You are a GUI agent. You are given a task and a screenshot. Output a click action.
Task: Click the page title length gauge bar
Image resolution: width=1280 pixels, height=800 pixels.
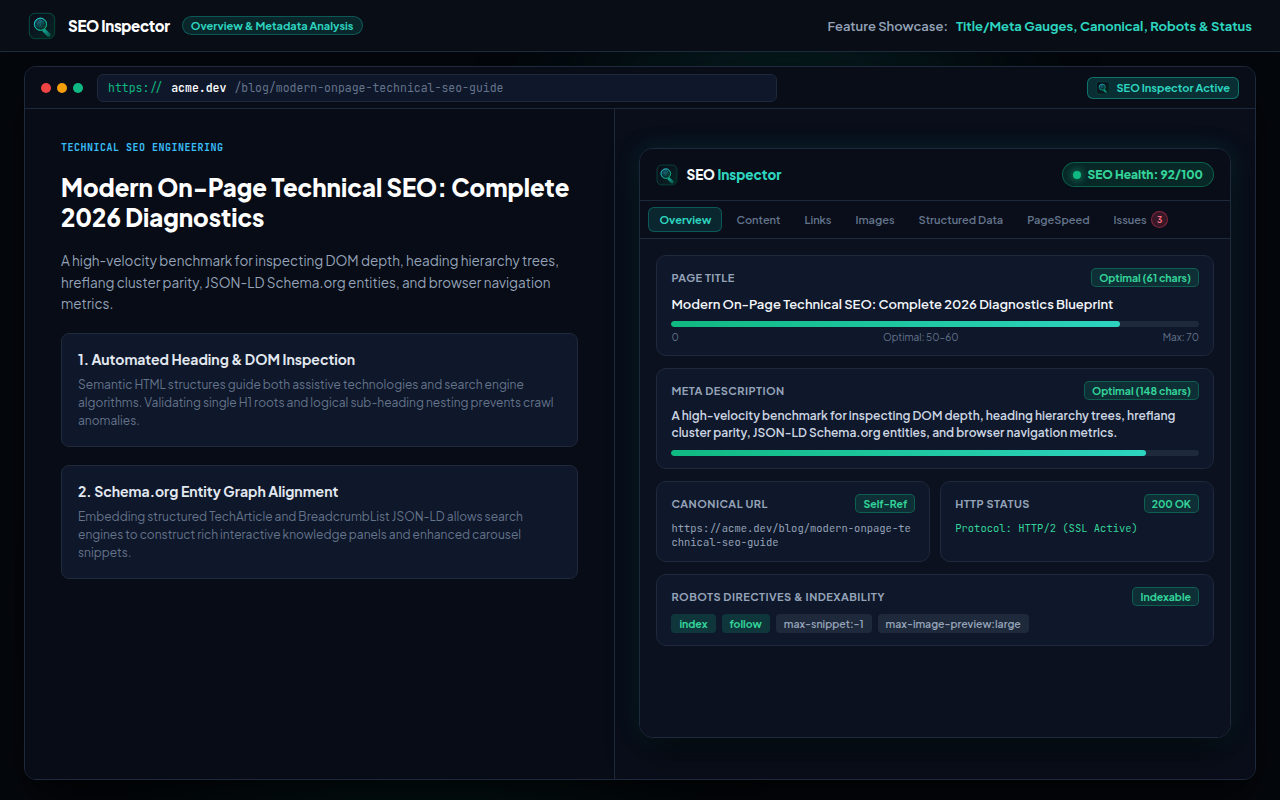tap(935, 324)
